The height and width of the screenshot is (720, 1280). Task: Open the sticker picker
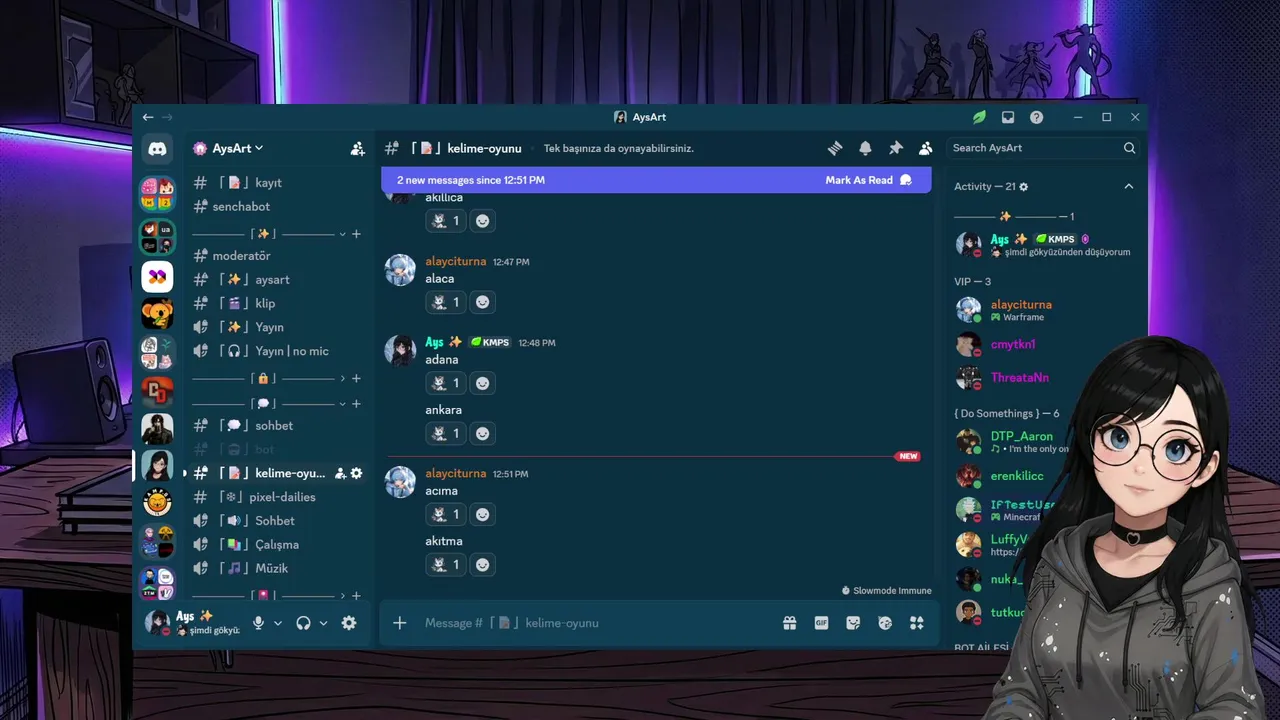pyautogui.click(x=853, y=623)
